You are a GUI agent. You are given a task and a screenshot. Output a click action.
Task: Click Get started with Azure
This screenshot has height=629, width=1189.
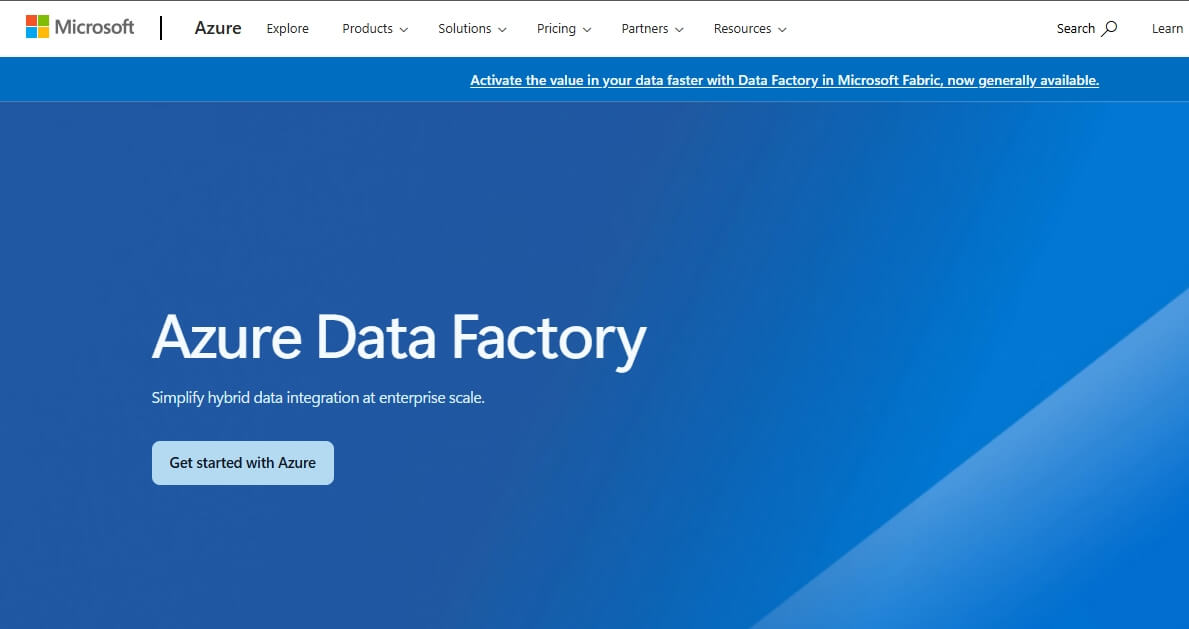coord(242,462)
